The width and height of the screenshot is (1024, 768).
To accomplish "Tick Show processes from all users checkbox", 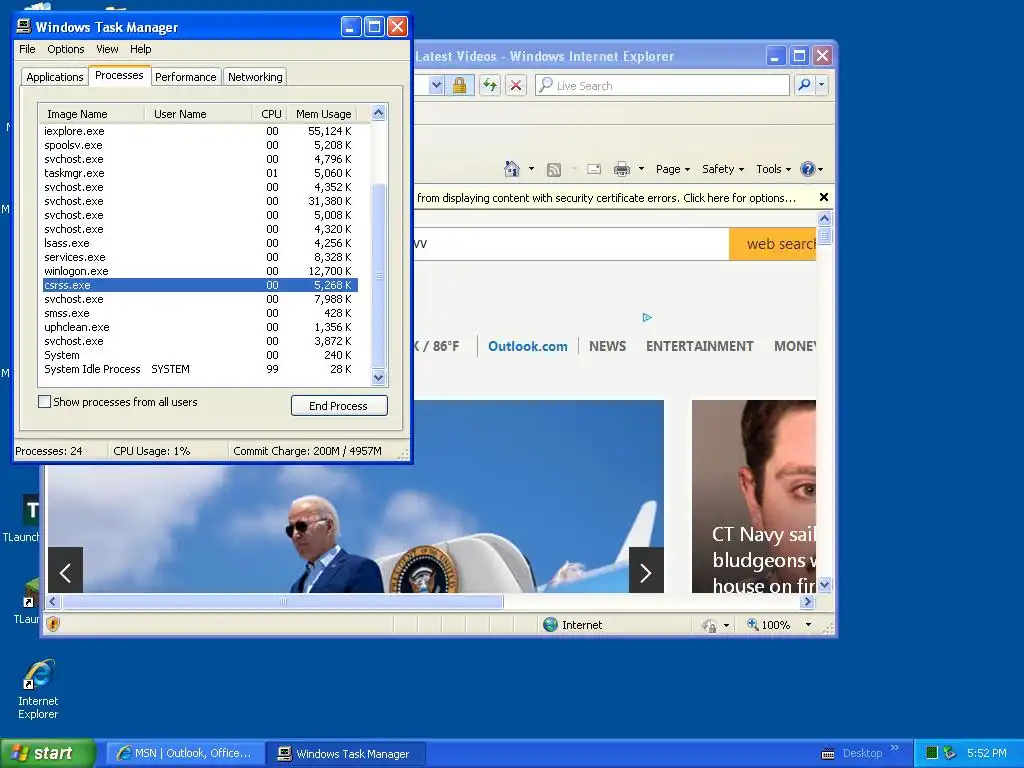I will 44,402.
